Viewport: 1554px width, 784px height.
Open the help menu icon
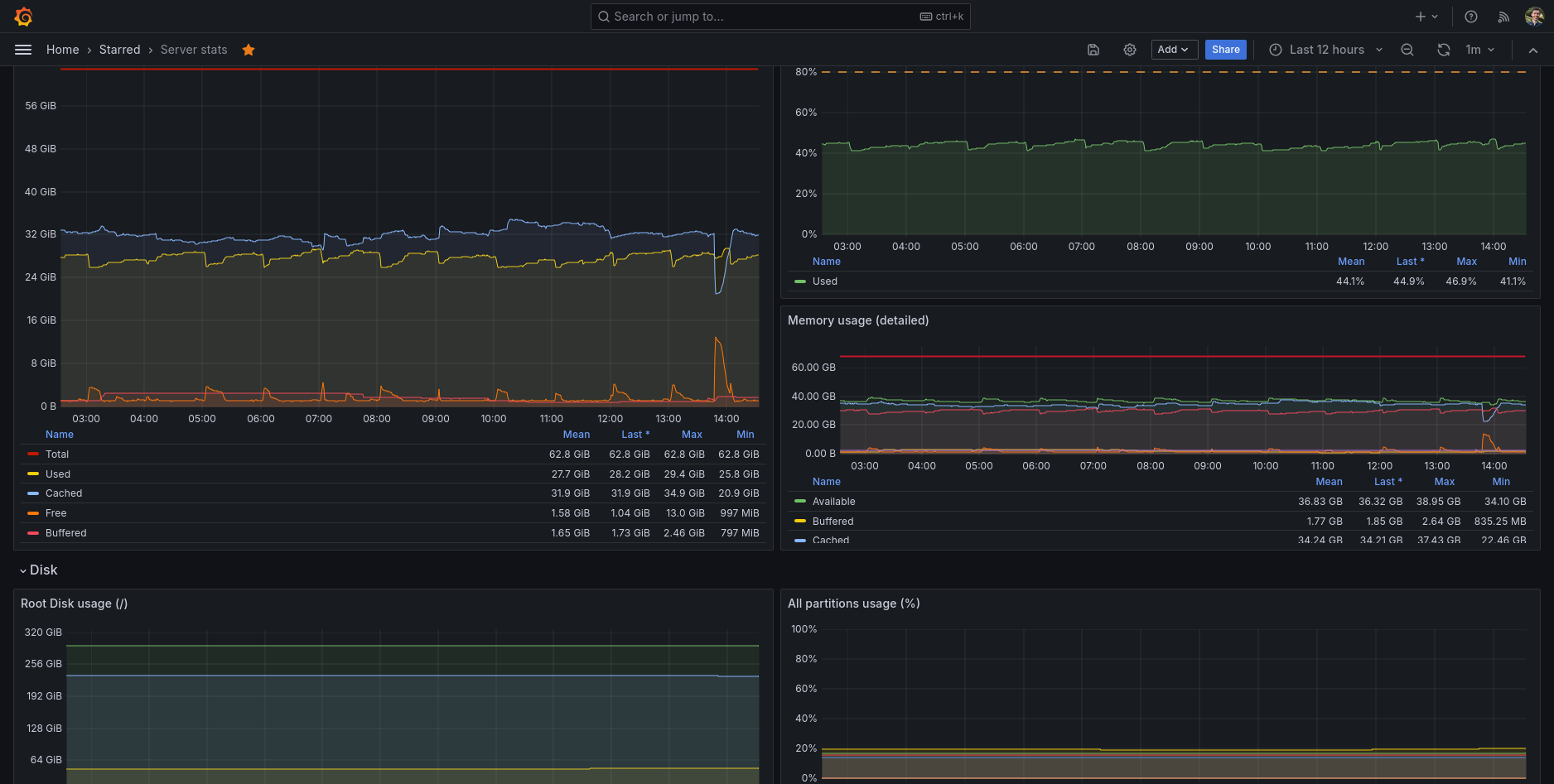(x=1471, y=17)
